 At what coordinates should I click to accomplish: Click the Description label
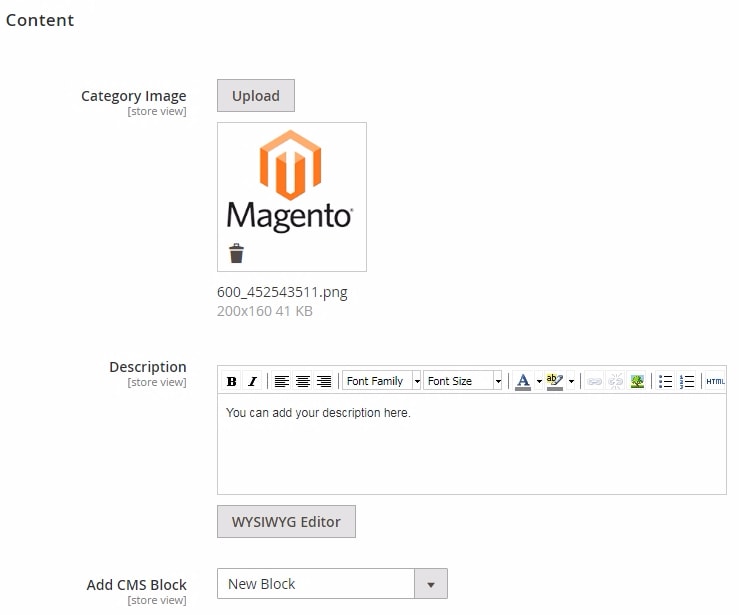click(148, 367)
